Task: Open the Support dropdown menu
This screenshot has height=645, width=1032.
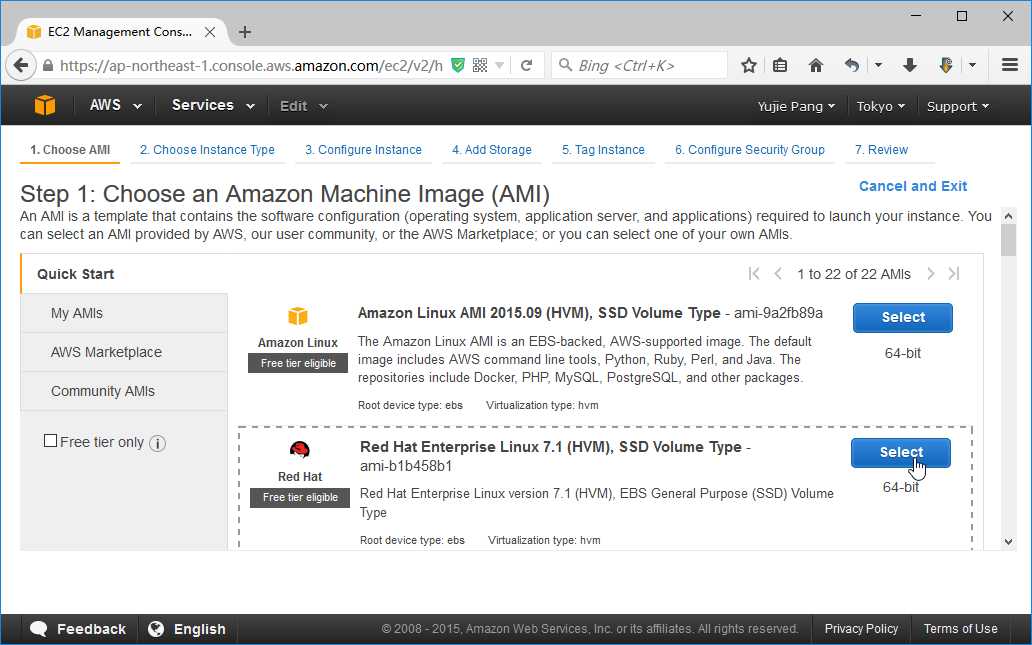Action: [x=958, y=107]
